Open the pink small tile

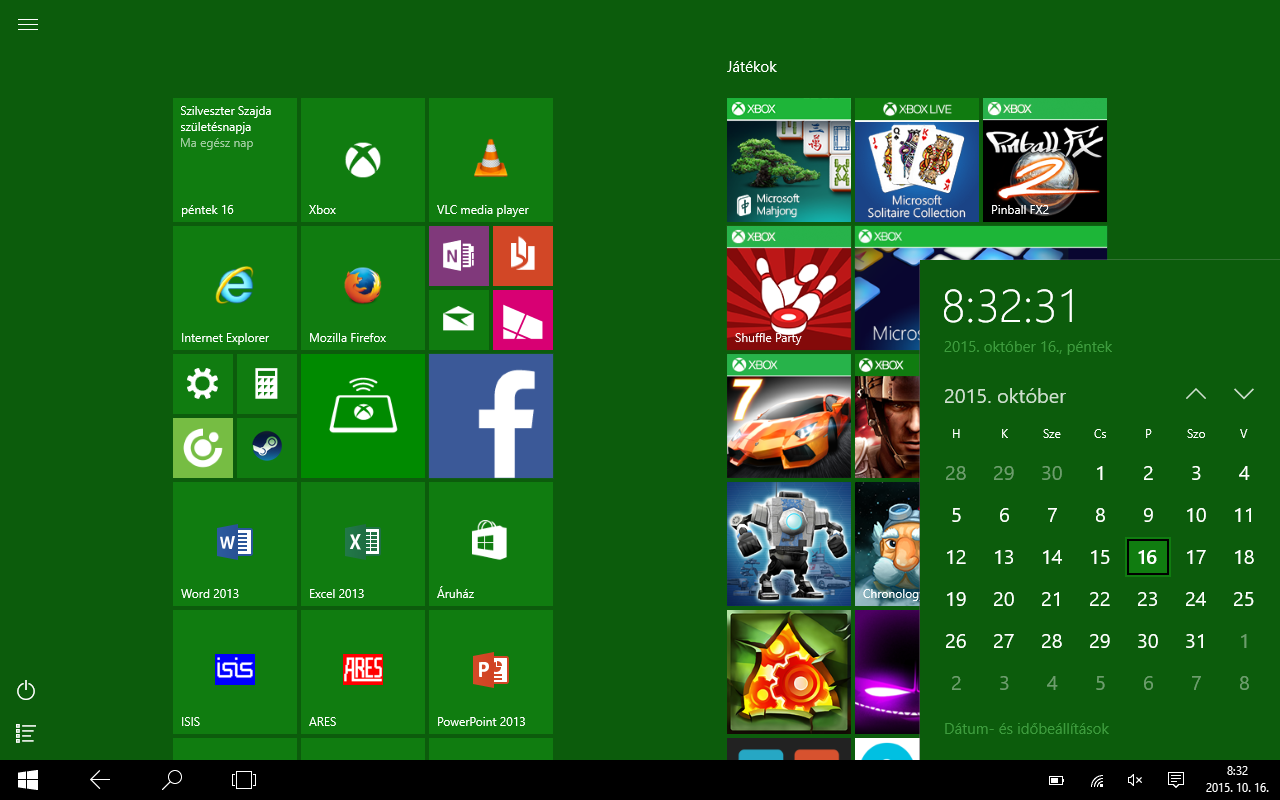pos(523,320)
